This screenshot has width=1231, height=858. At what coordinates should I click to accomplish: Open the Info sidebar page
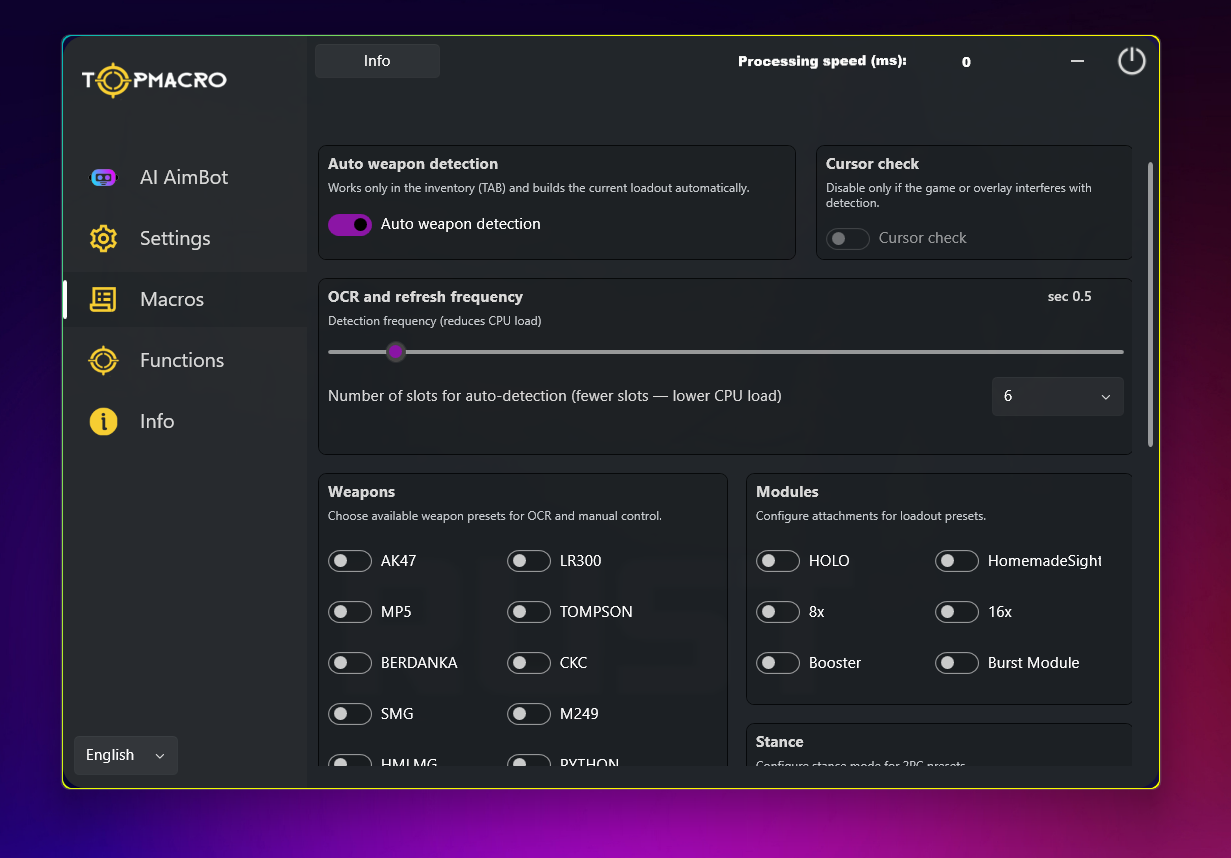185,422
